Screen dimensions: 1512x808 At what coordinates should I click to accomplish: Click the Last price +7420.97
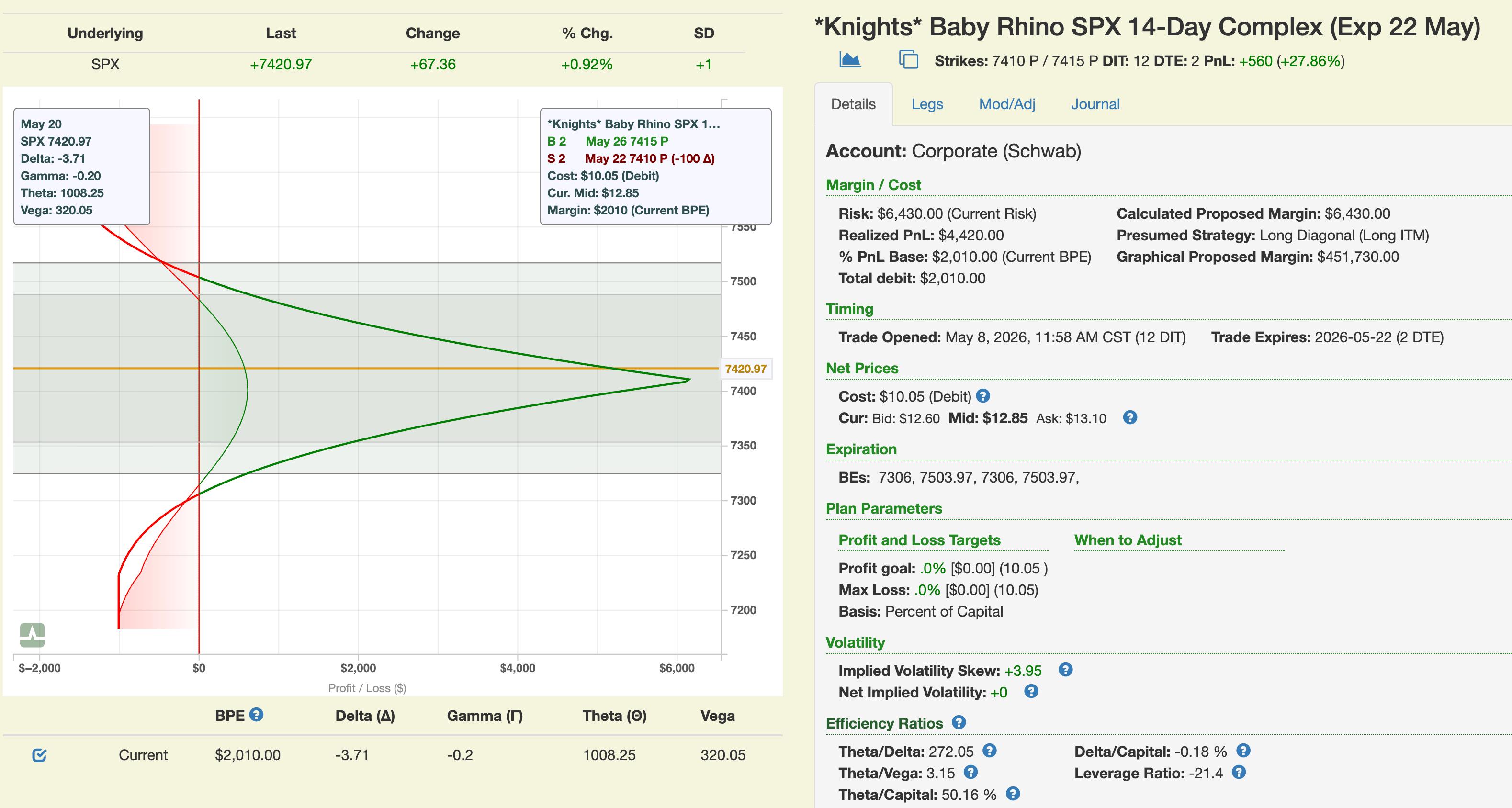[281, 65]
